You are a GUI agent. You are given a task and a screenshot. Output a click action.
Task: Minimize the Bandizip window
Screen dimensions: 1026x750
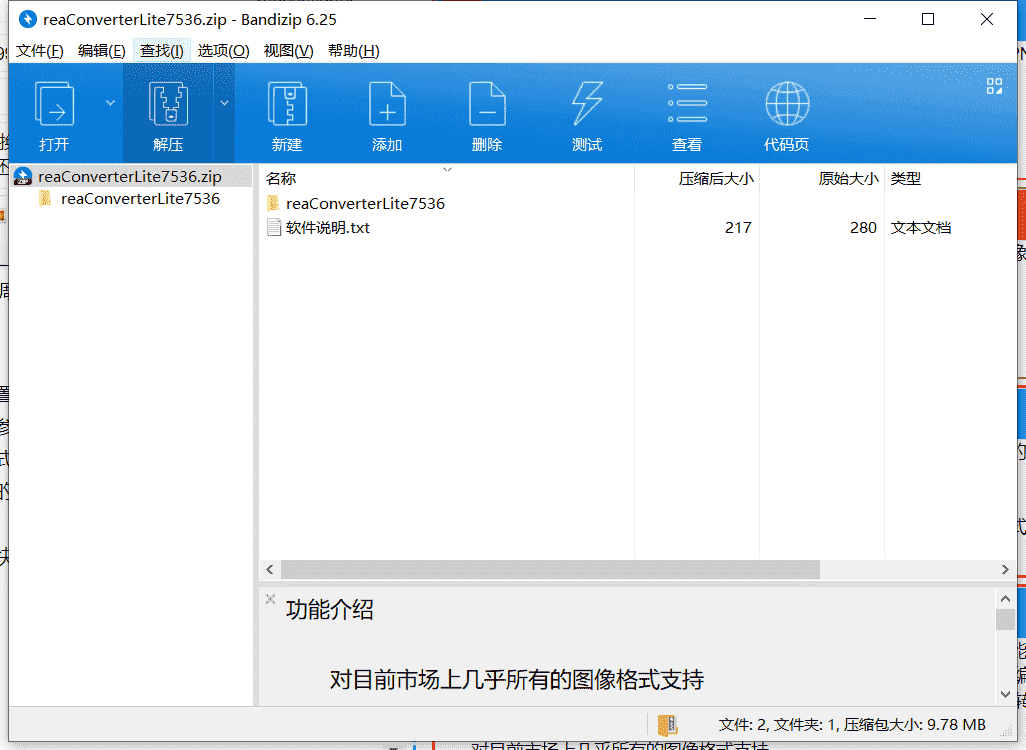870,20
